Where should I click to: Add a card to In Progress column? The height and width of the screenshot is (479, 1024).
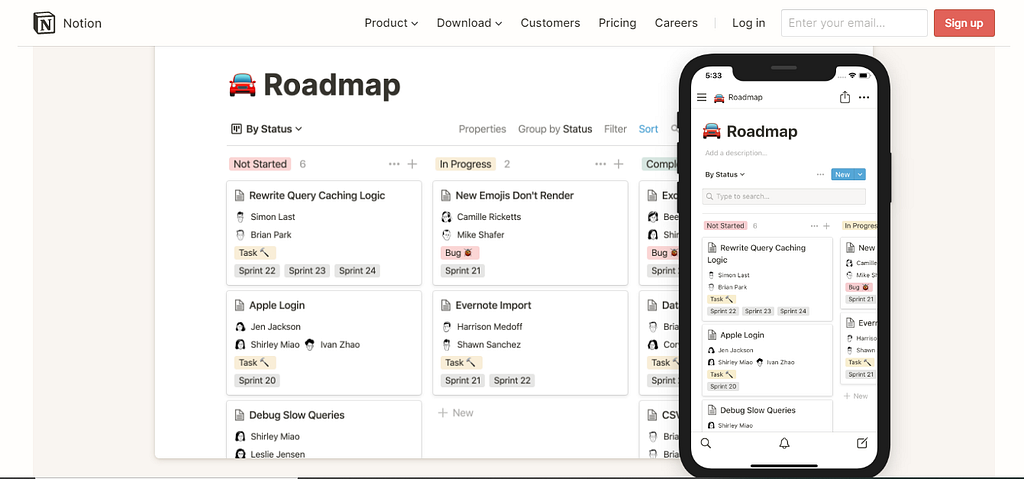618,164
